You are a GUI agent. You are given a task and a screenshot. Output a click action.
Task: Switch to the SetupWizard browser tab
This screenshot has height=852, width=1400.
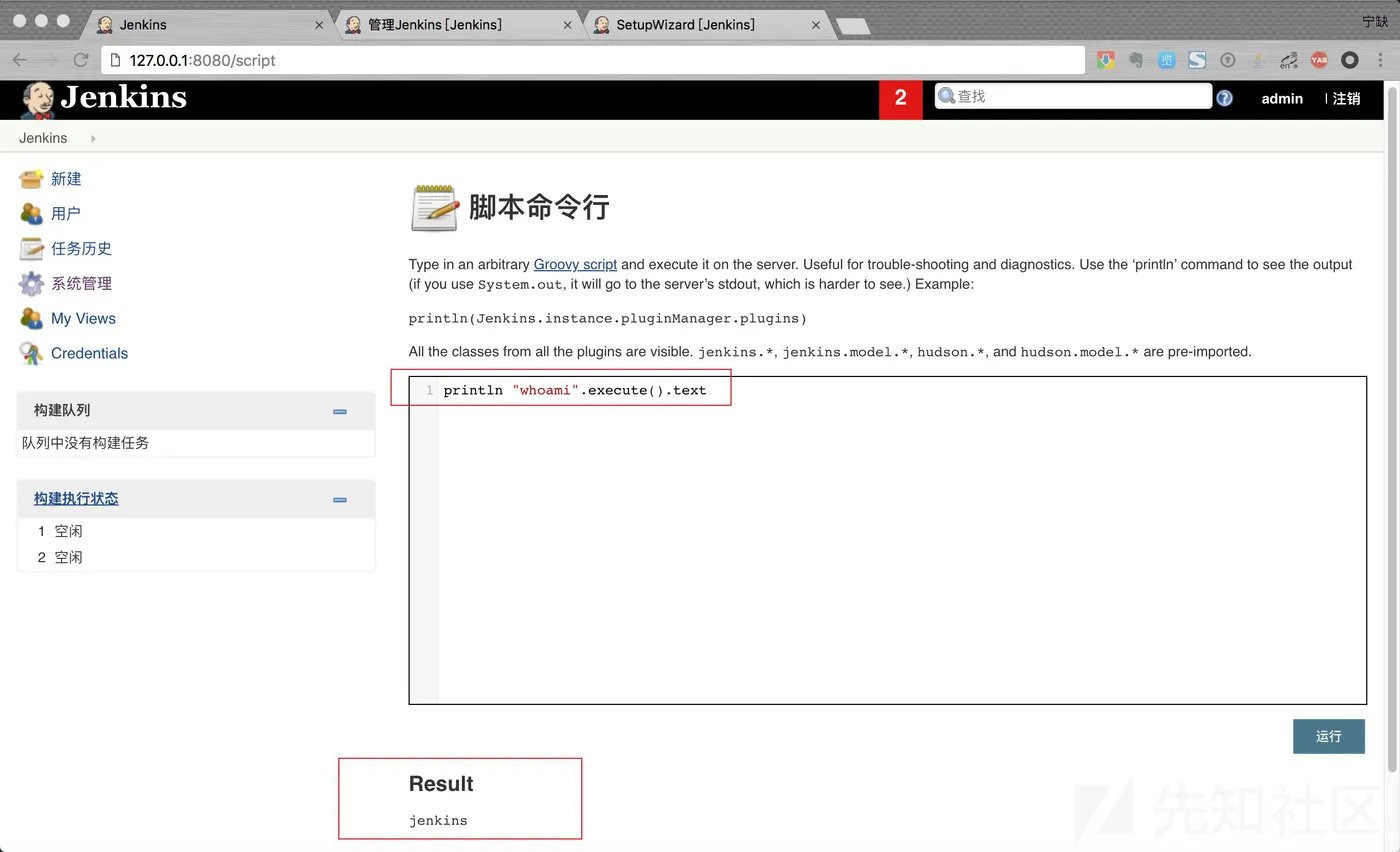pyautogui.click(x=706, y=25)
